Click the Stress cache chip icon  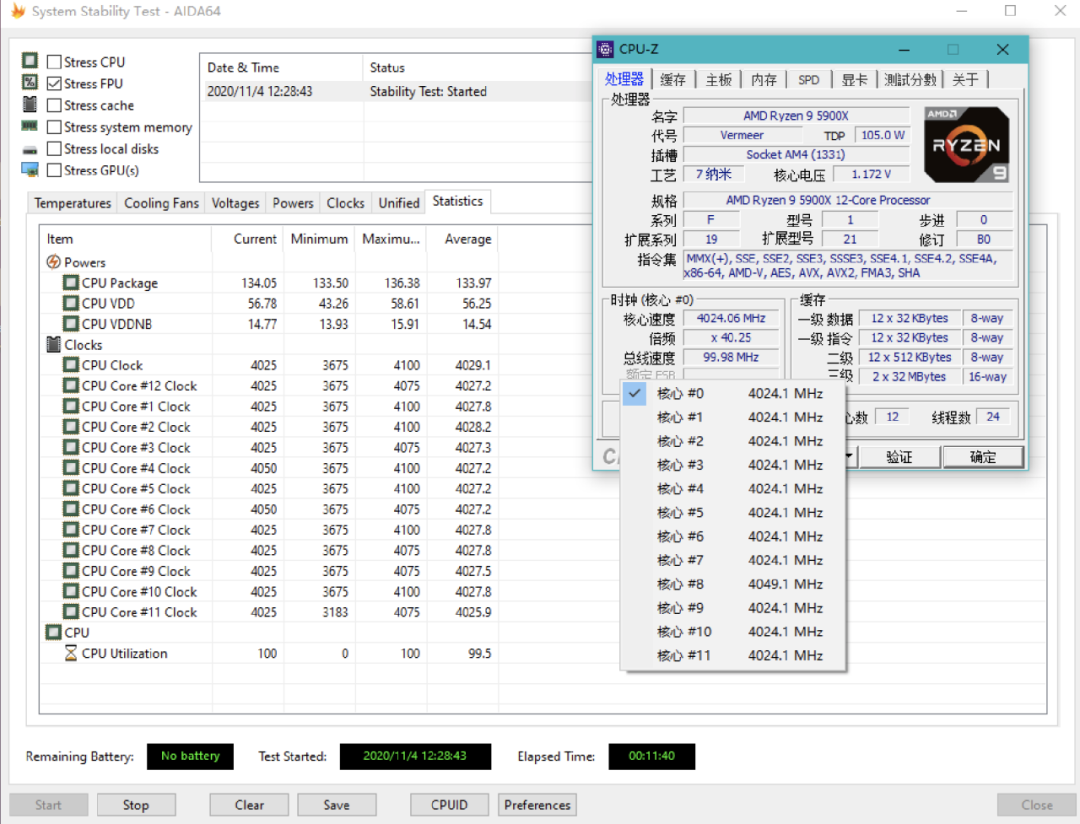(x=30, y=104)
